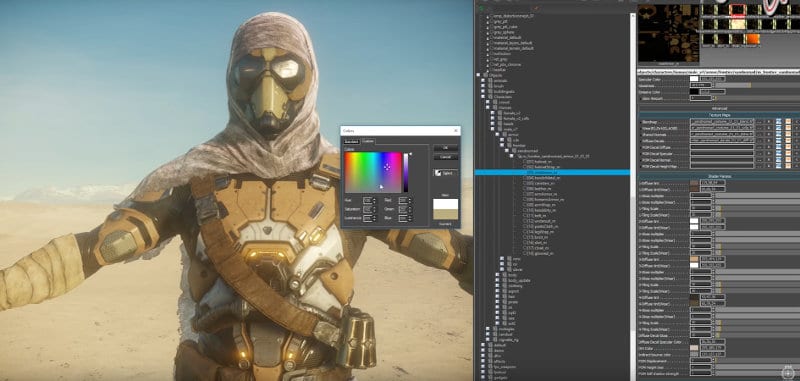Viewport: 800px width, 381px height.
Task: Collapse the Texture Maps section header
Action: click(719, 115)
